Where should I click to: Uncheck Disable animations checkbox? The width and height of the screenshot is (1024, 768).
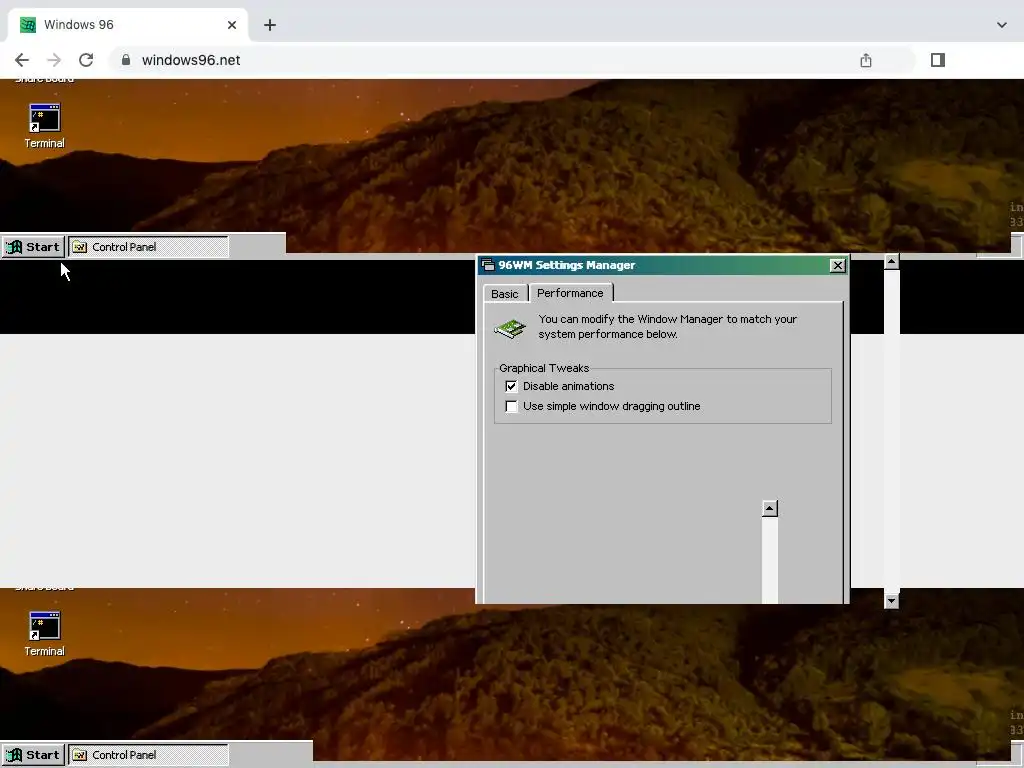pyautogui.click(x=511, y=387)
